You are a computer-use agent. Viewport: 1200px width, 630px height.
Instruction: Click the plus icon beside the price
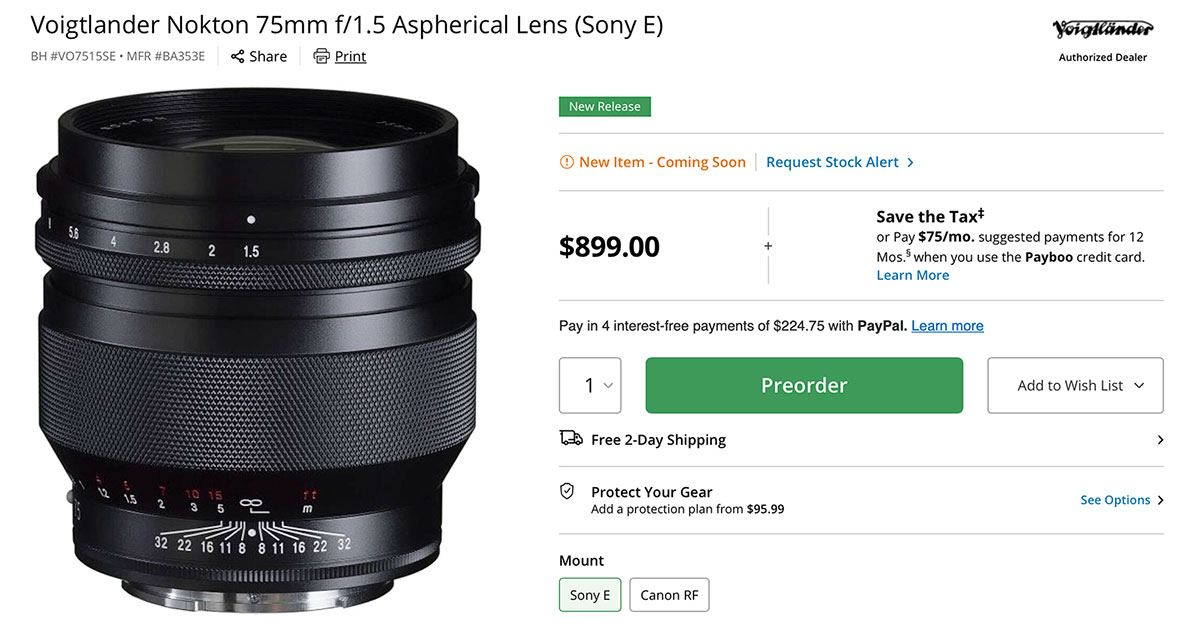coord(768,246)
